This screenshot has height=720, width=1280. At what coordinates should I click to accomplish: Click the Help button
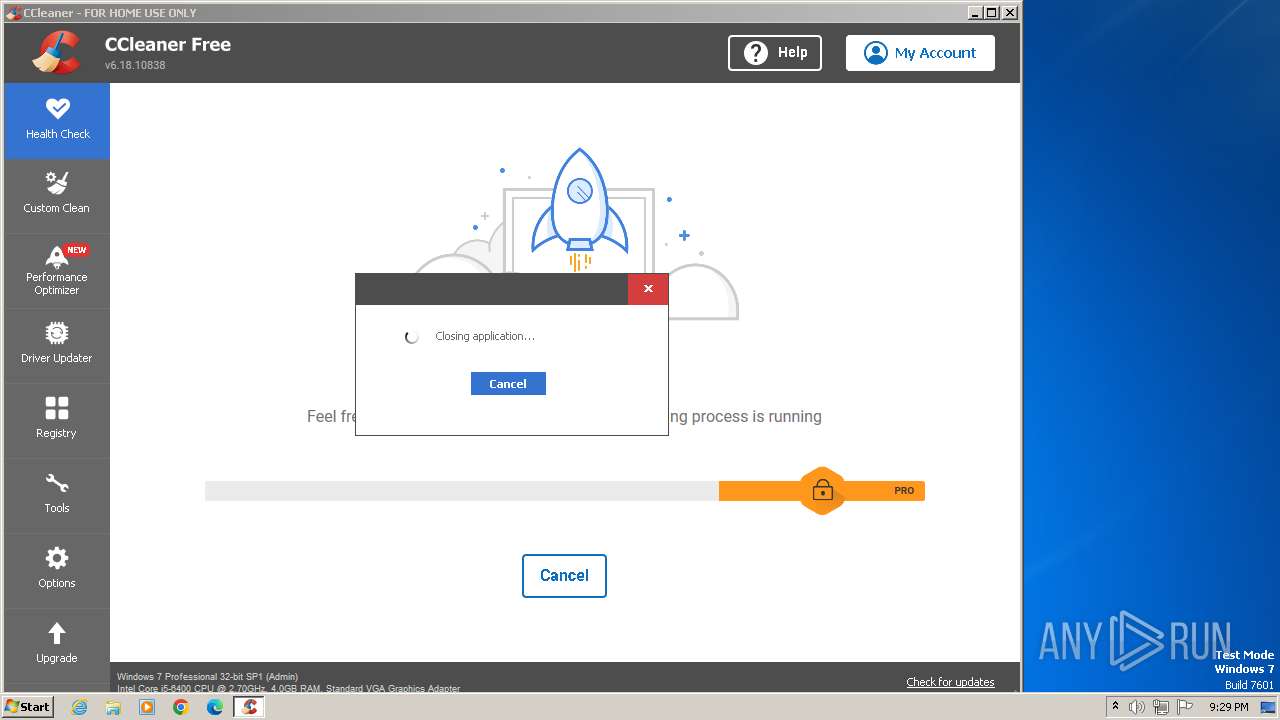point(775,53)
